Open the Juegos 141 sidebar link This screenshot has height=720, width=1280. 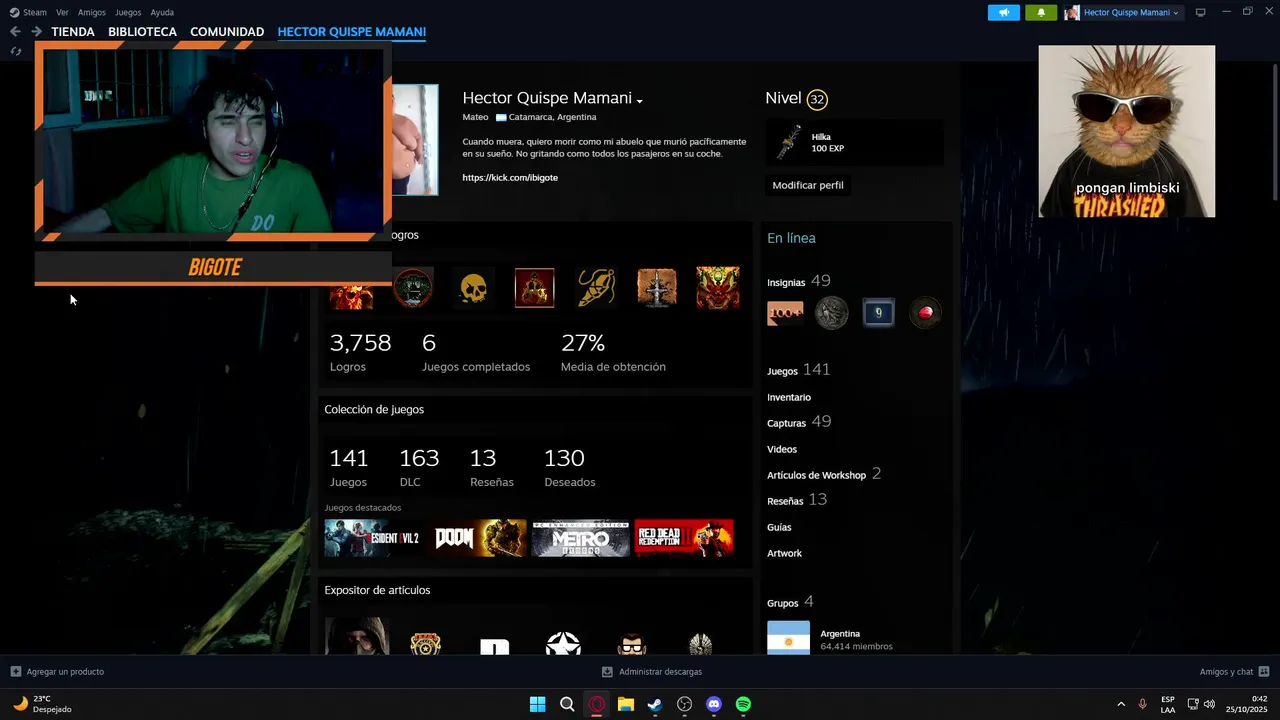[x=799, y=370]
